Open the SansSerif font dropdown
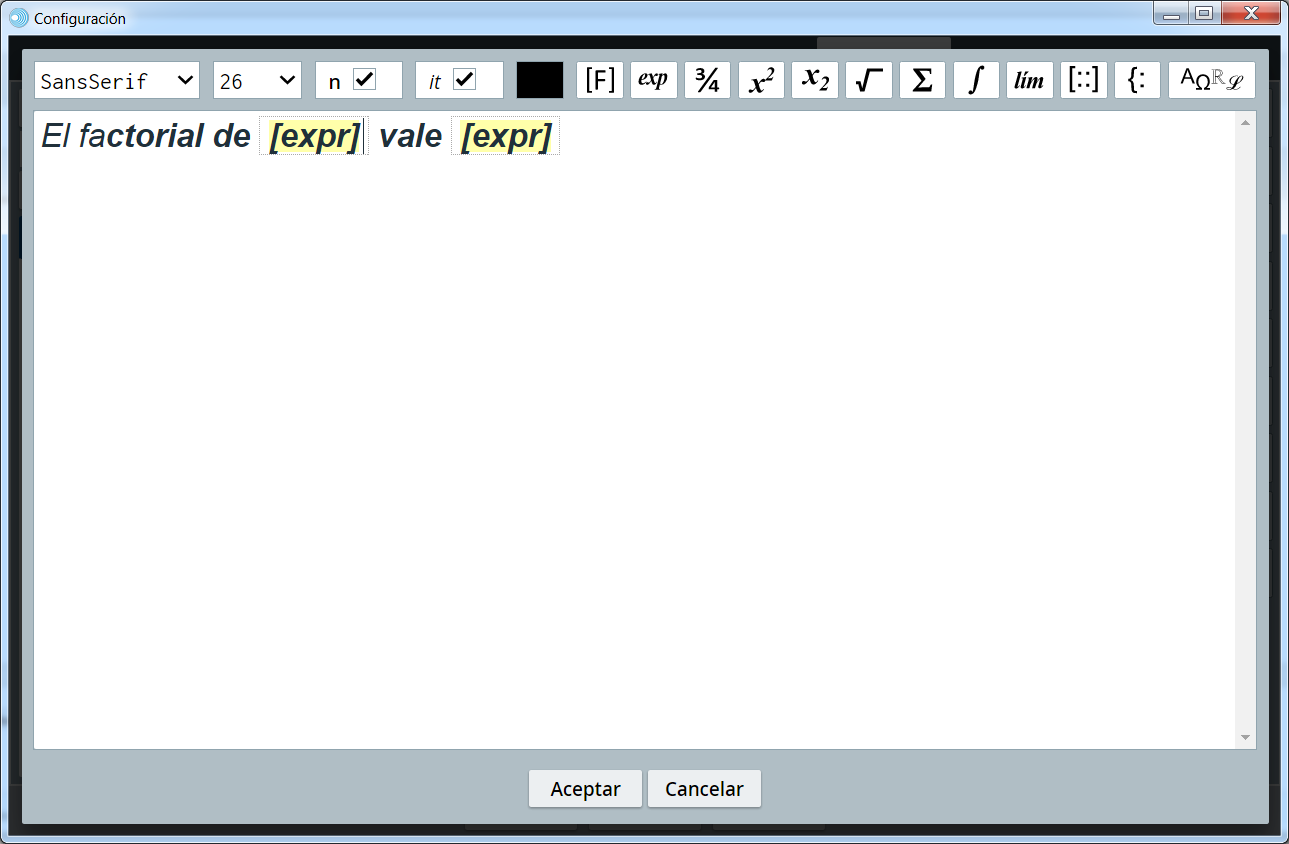Image resolution: width=1289 pixels, height=844 pixels. pyautogui.click(x=117, y=80)
